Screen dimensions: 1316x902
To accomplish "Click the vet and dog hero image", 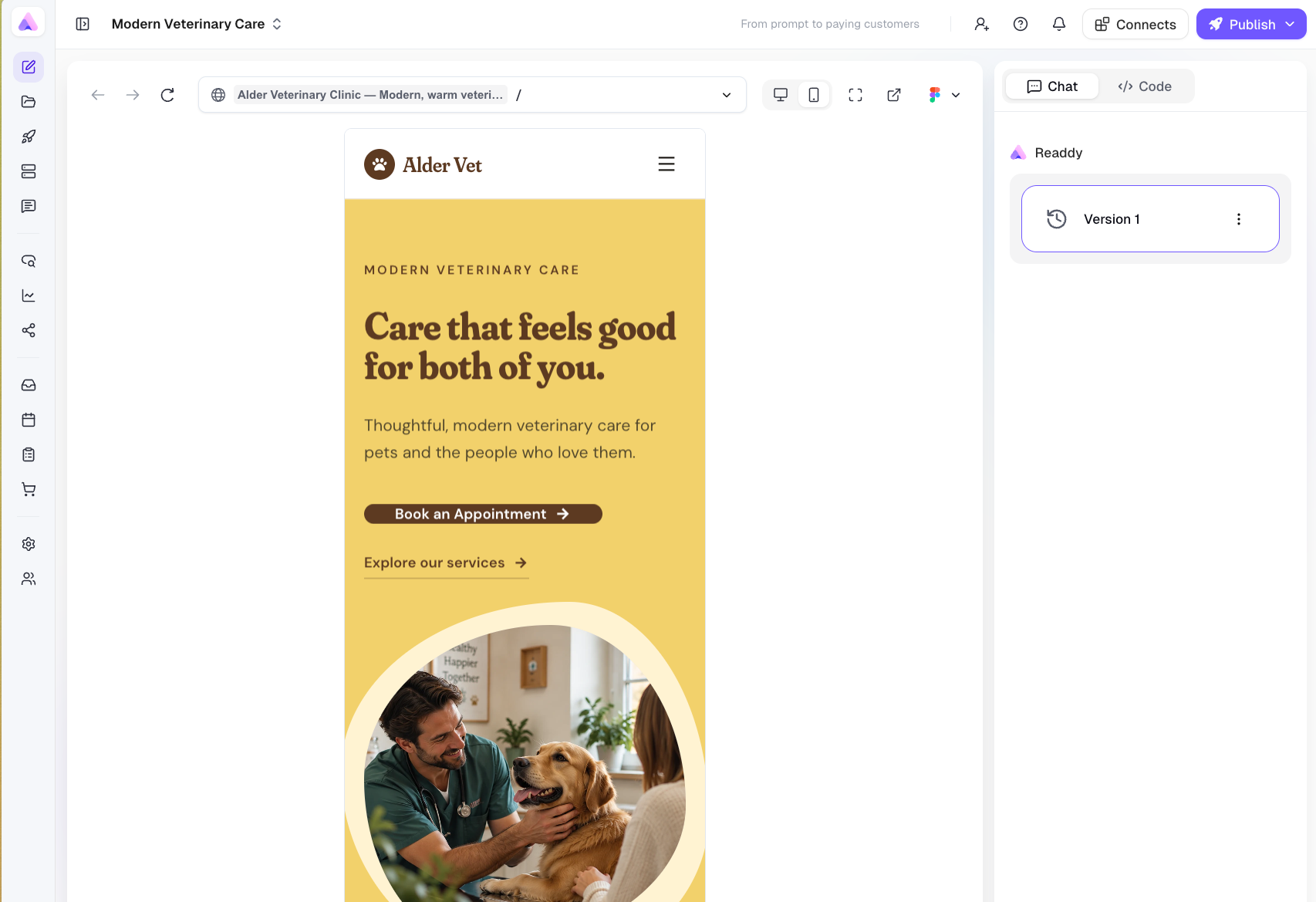I will pos(525,764).
